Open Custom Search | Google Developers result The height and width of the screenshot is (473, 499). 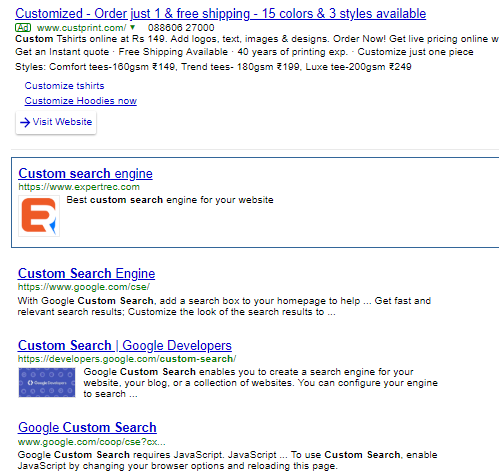pos(125,345)
